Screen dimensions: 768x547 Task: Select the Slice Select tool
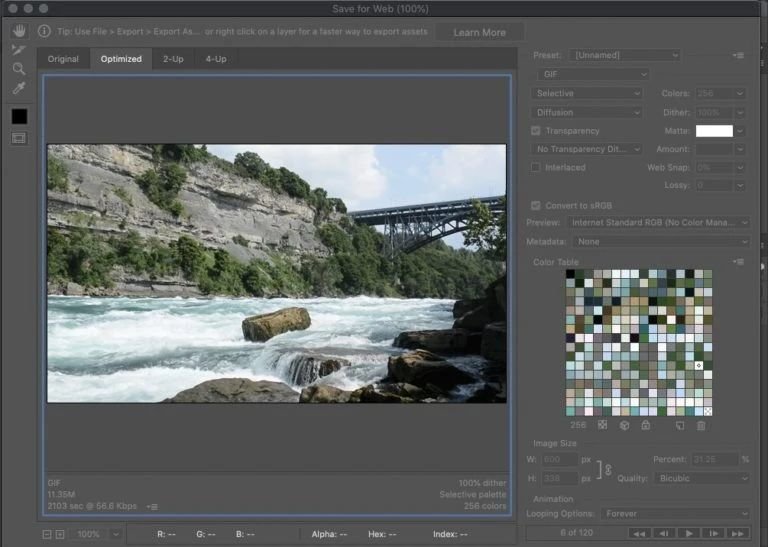pyautogui.click(x=19, y=49)
